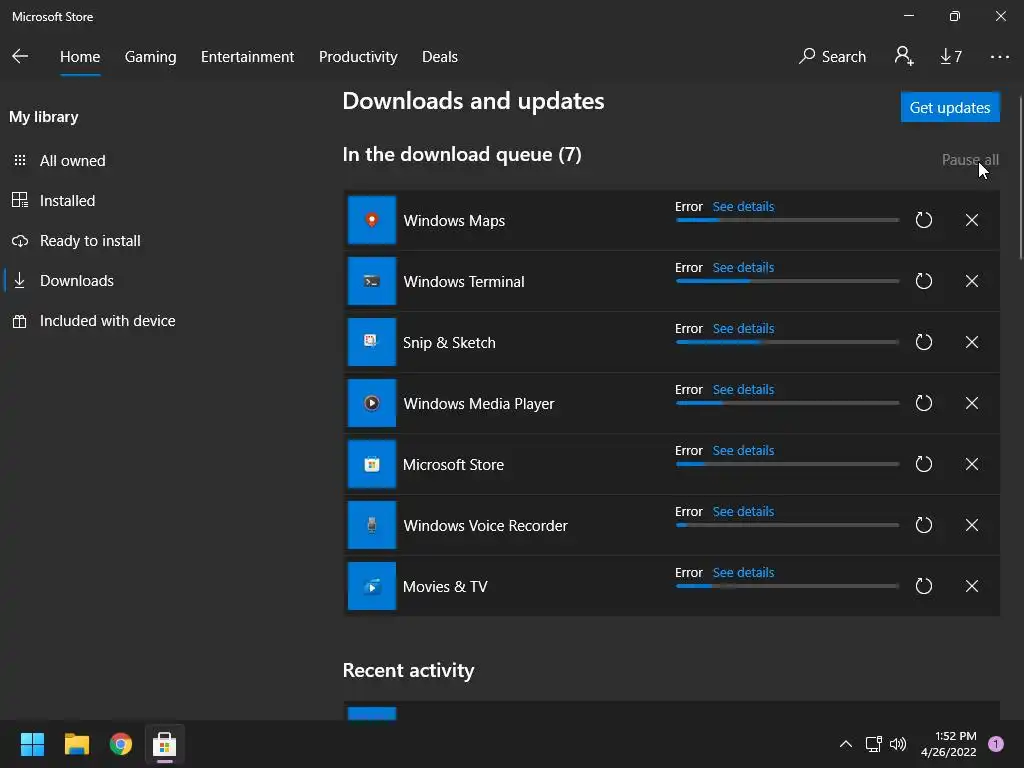Click the Windows Maps progress bar

(x=788, y=220)
